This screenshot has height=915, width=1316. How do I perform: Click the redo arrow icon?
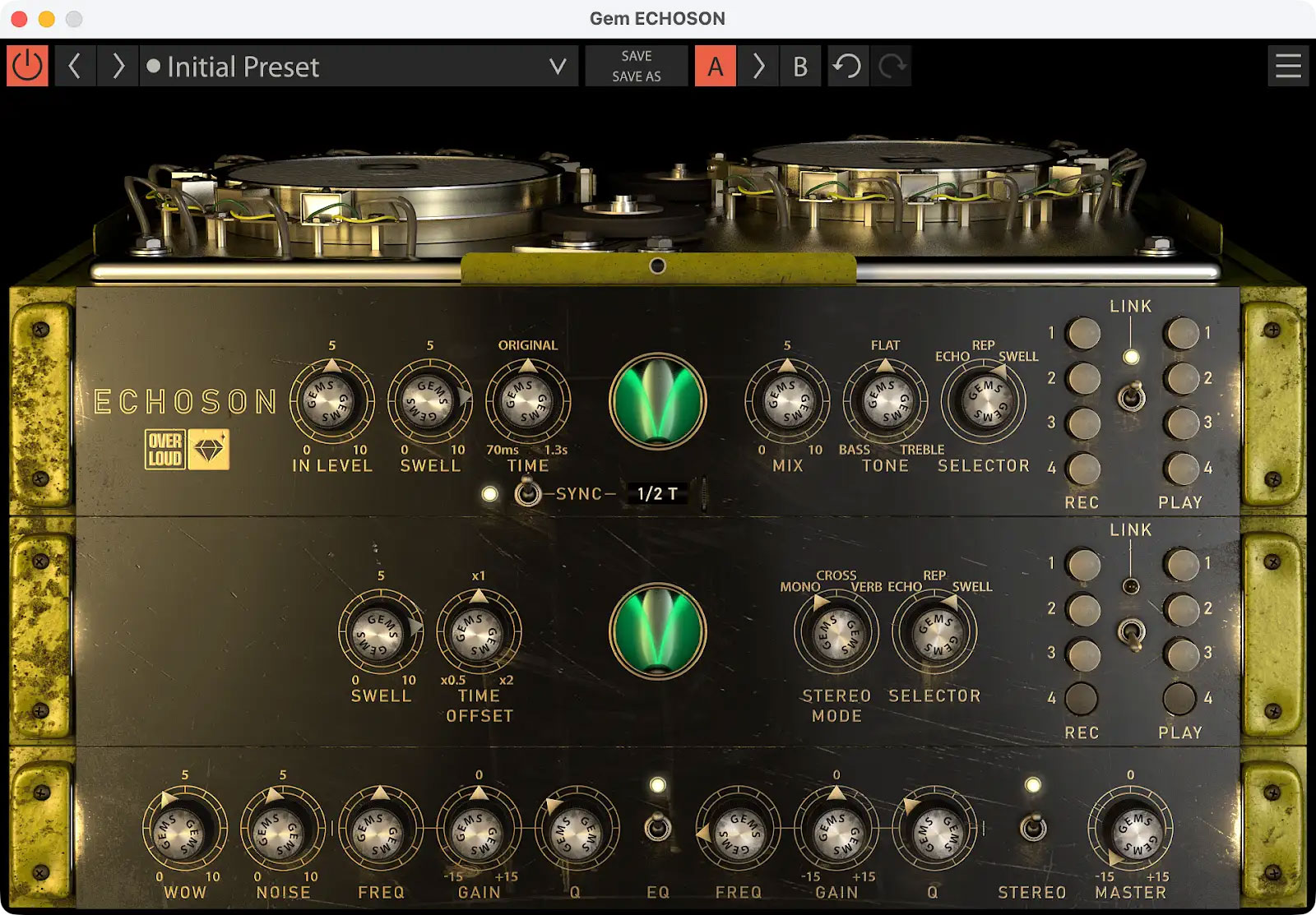point(892,66)
